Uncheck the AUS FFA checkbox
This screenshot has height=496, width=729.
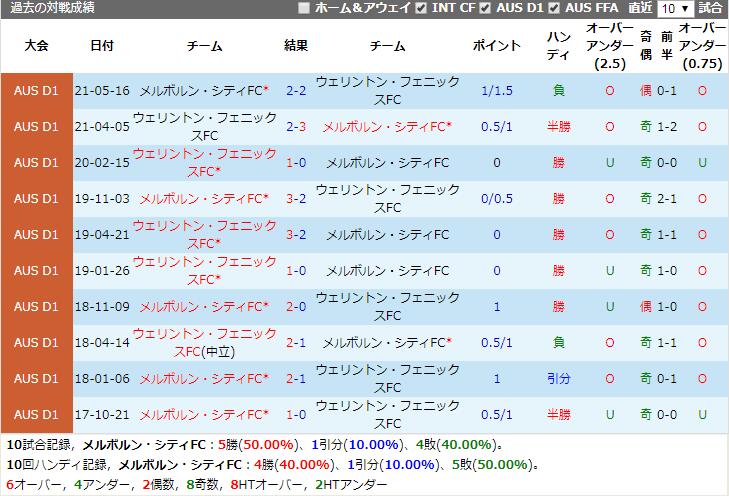coord(554,8)
